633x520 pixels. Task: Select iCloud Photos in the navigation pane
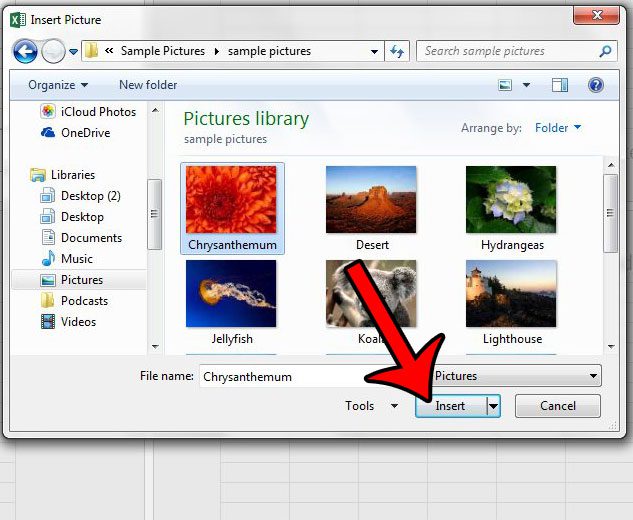pos(88,111)
